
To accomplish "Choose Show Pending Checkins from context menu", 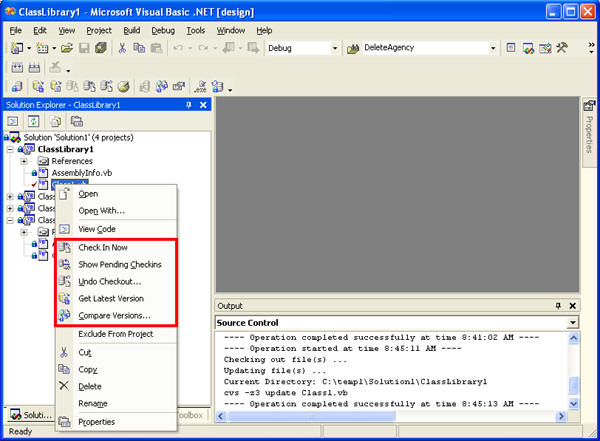I will pyautogui.click(x=116, y=265).
